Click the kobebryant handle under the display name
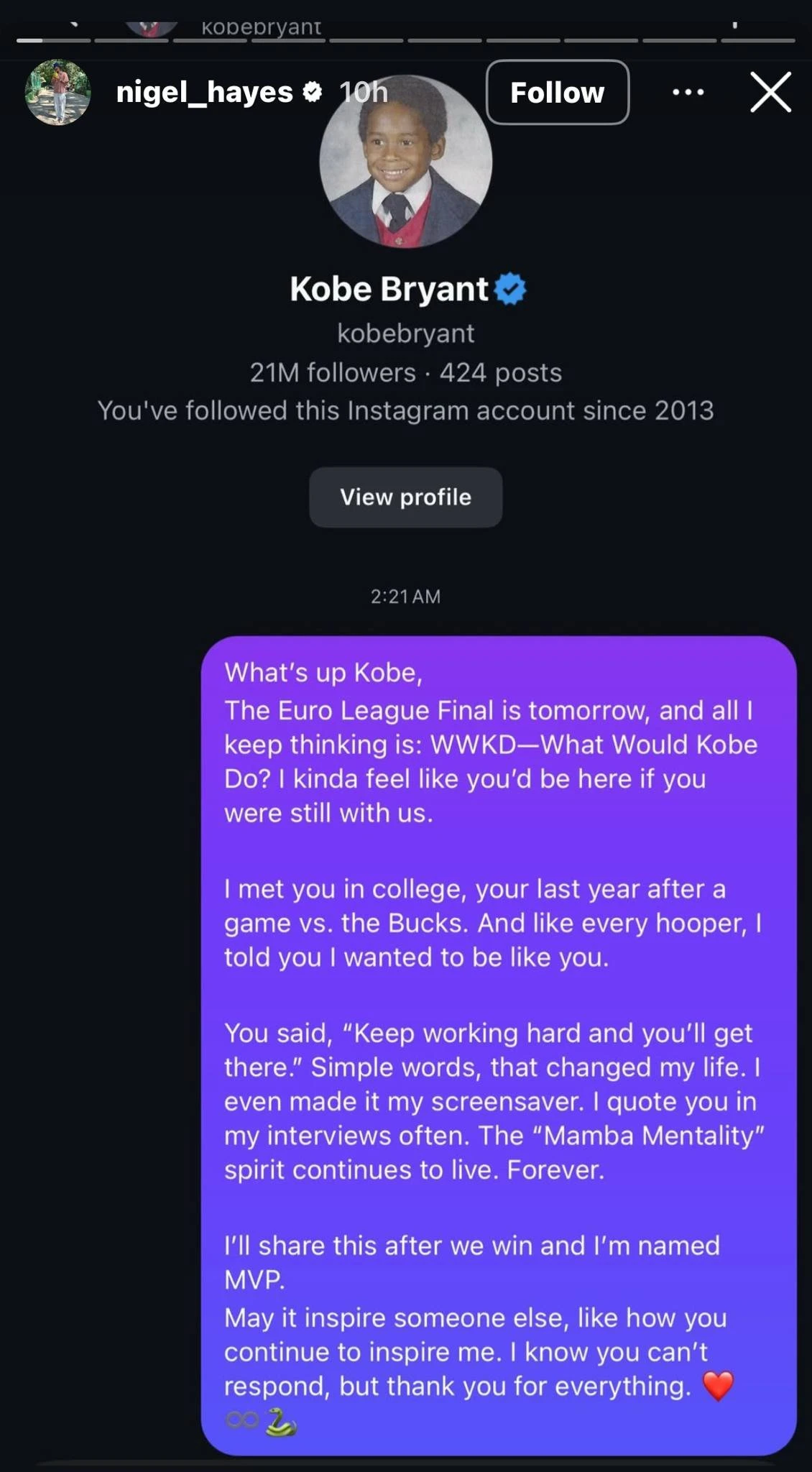This screenshot has width=812, height=1472. pyautogui.click(x=405, y=333)
